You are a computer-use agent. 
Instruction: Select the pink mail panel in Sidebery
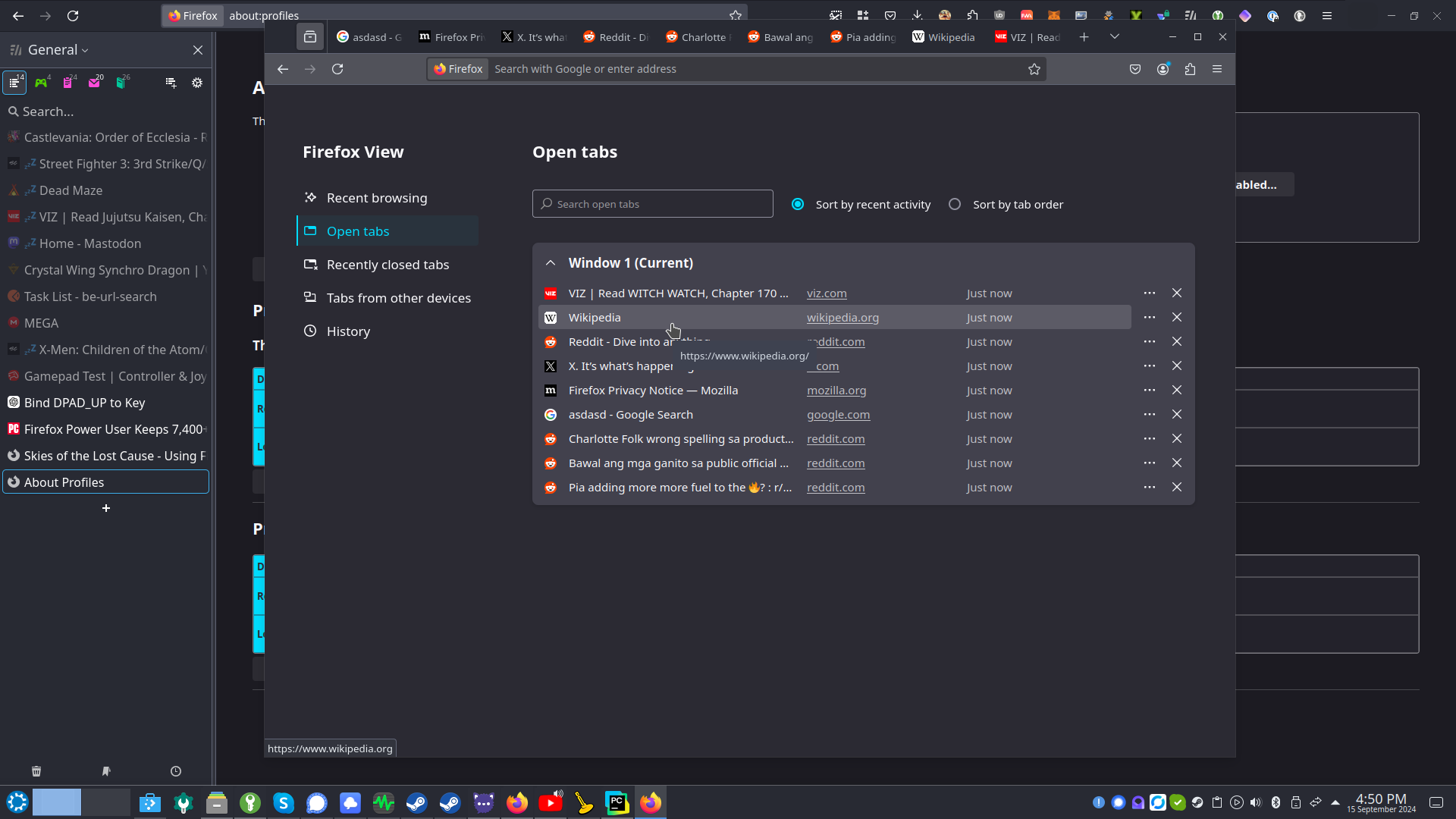[95, 83]
